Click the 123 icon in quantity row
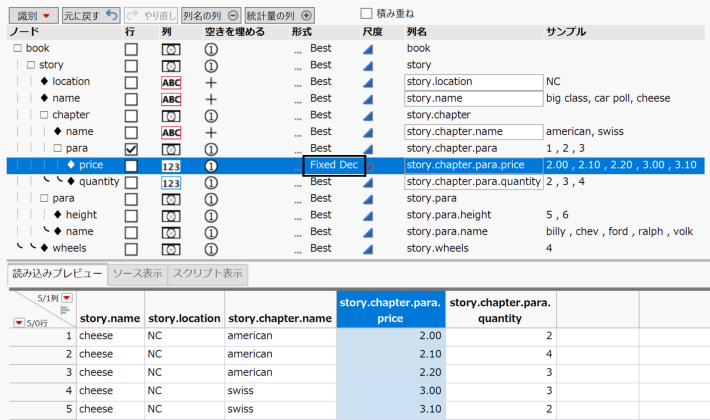This screenshot has height=420, width=710. 171,182
